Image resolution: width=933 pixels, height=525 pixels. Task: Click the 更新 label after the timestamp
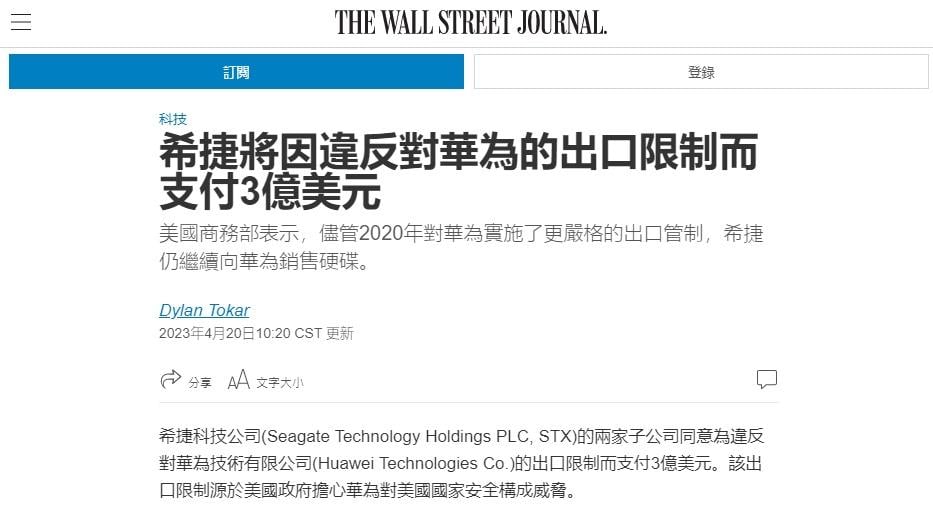coord(340,333)
